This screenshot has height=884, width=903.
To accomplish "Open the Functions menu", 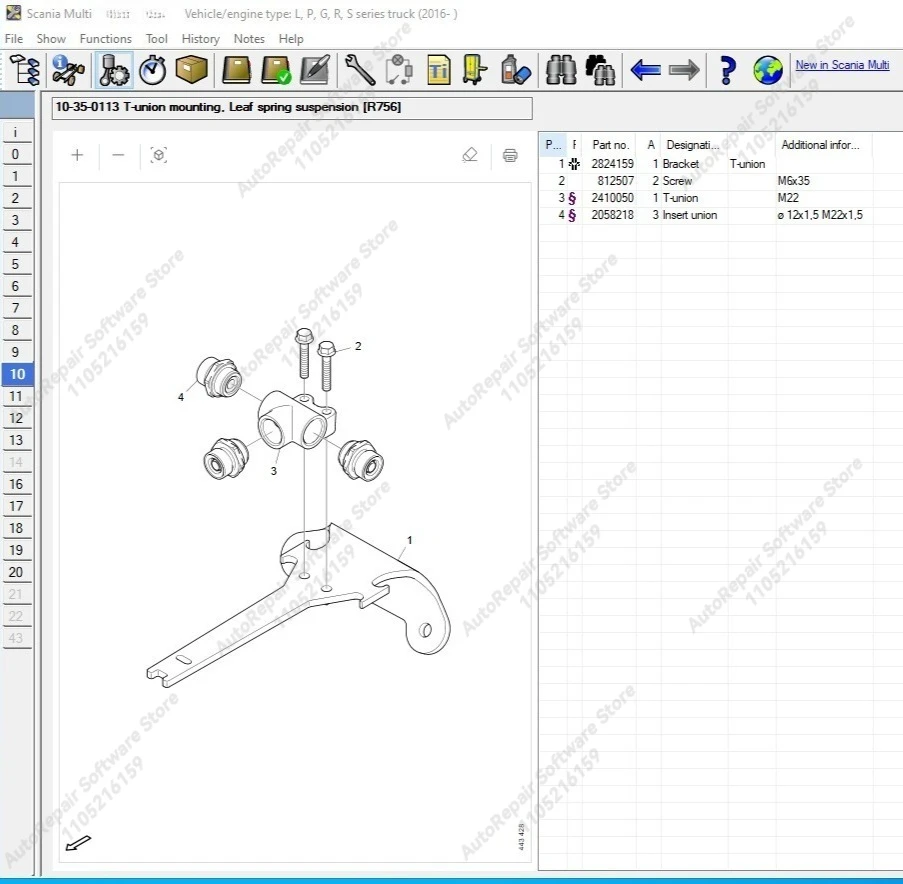I will click(105, 38).
